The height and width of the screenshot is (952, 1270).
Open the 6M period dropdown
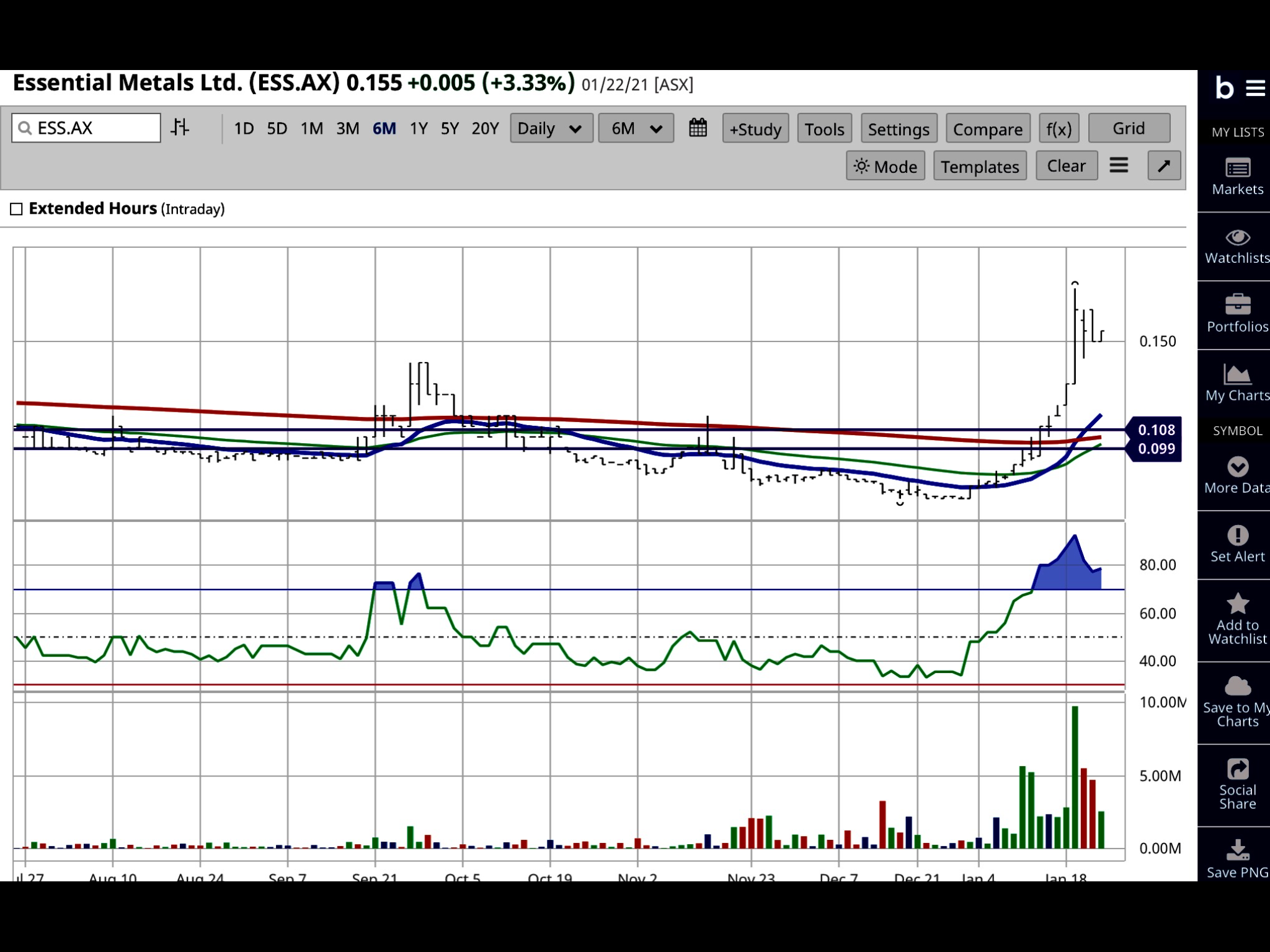(636, 128)
